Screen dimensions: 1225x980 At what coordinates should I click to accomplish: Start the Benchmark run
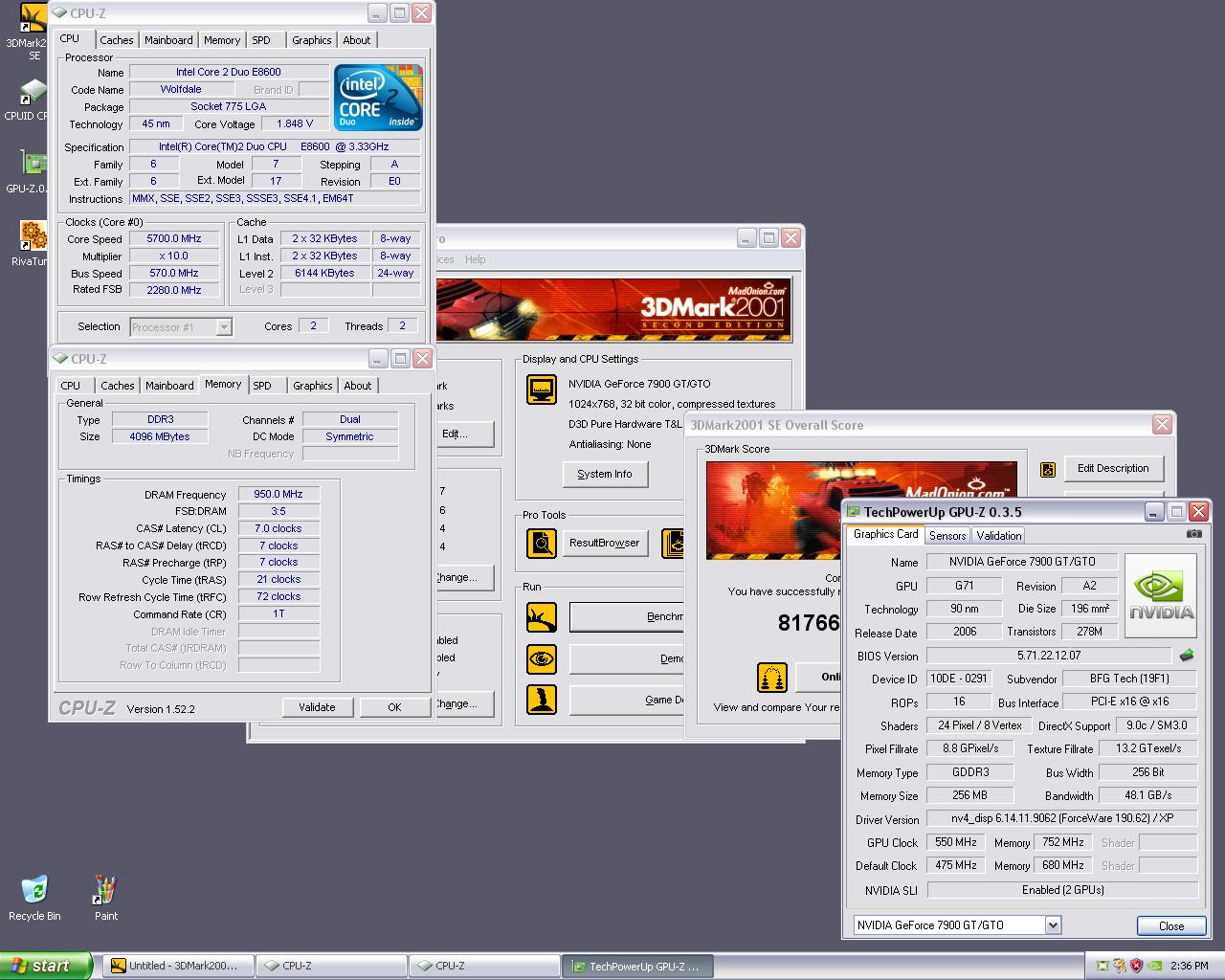point(627,617)
